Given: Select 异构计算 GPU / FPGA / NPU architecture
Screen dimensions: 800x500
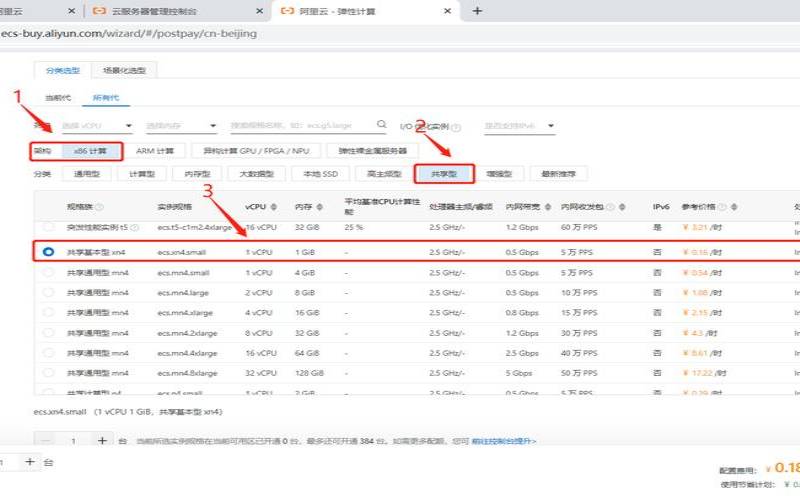Looking at the screenshot, I should pos(256,151).
